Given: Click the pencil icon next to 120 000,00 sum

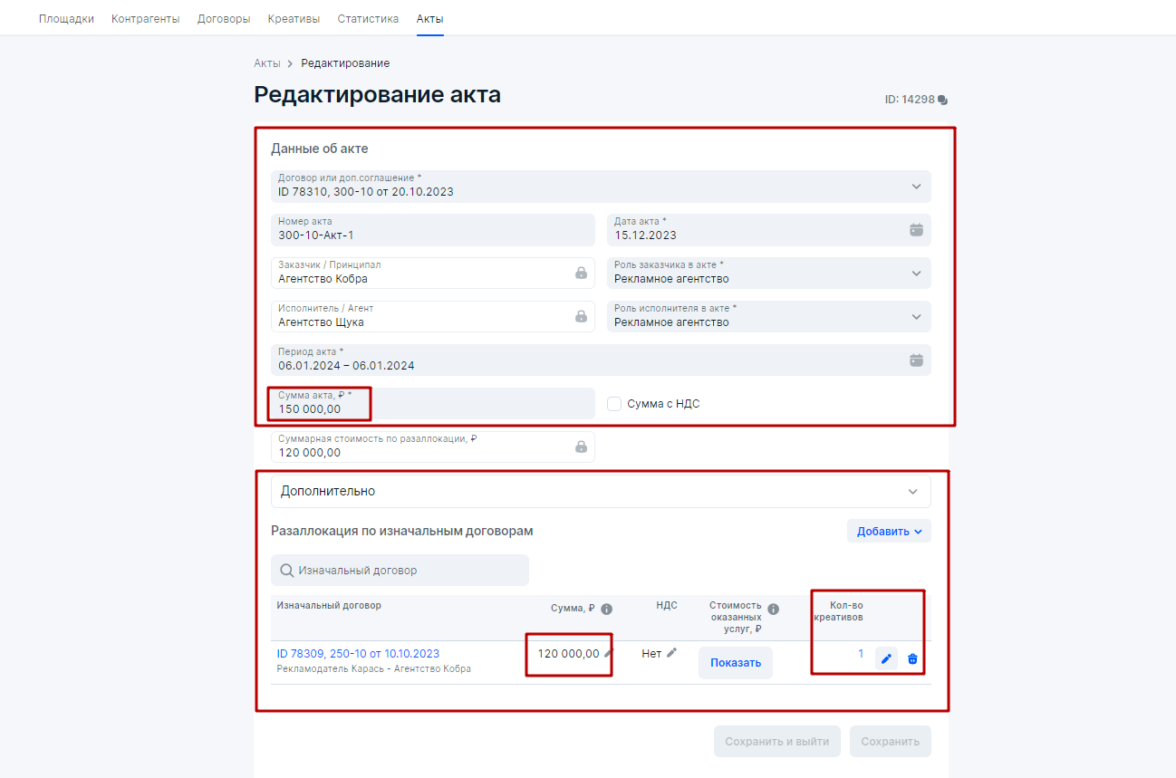Looking at the screenshot, I should click(608, 653).
